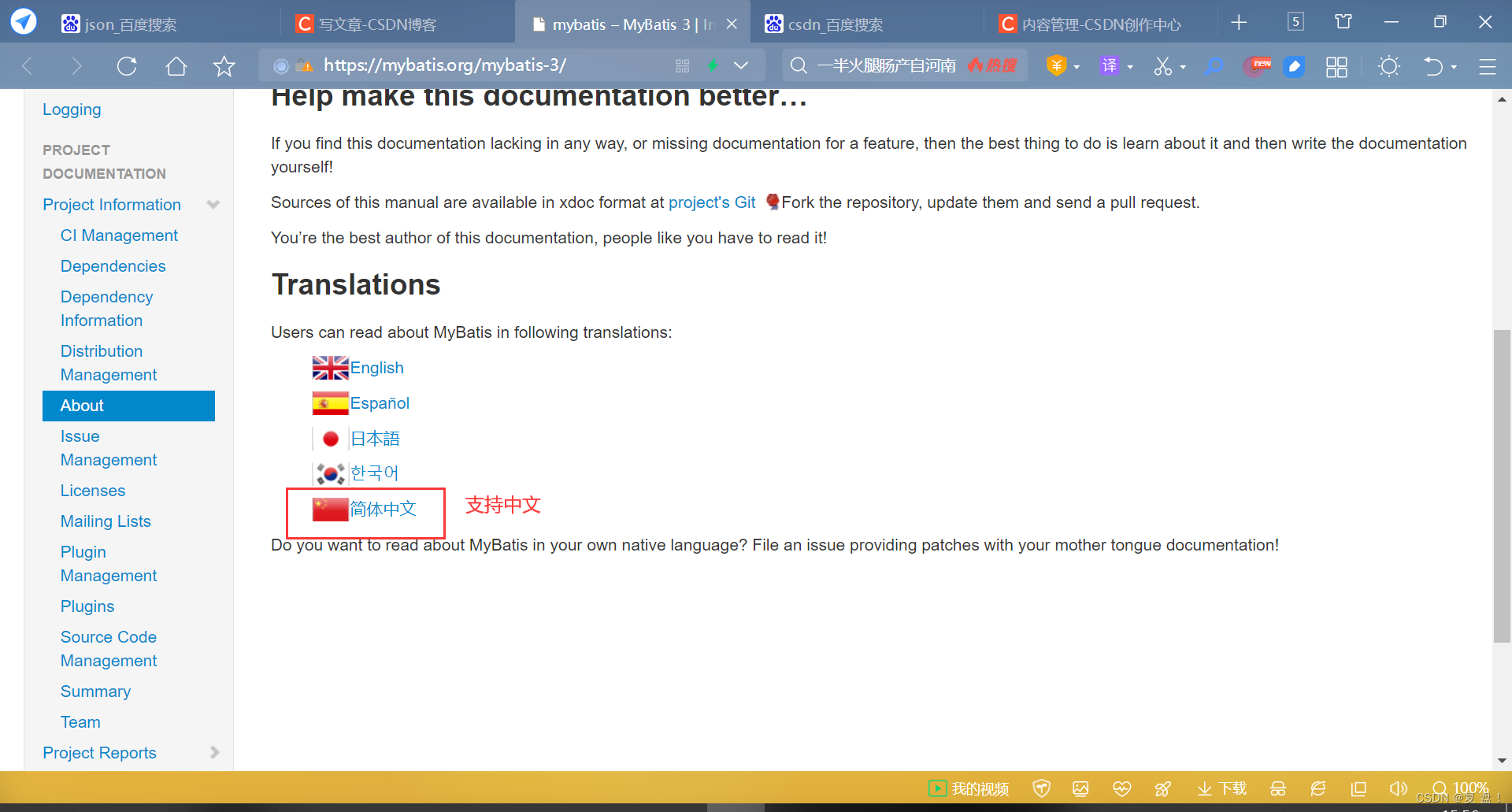Select the highlighted About menu item
1512x812 pixels.
click(x=128, y=406)
